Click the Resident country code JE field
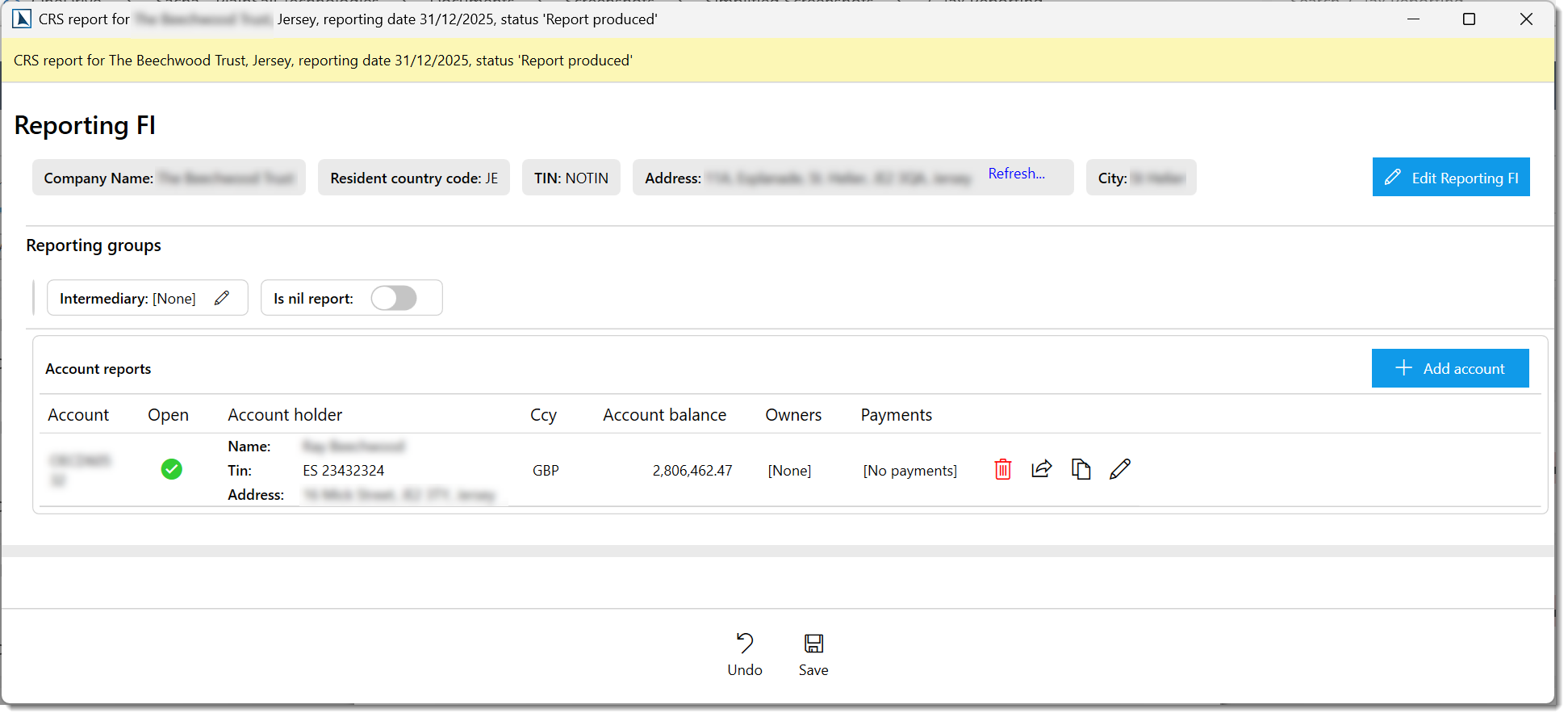1568x717 pixels. point(413,178)
